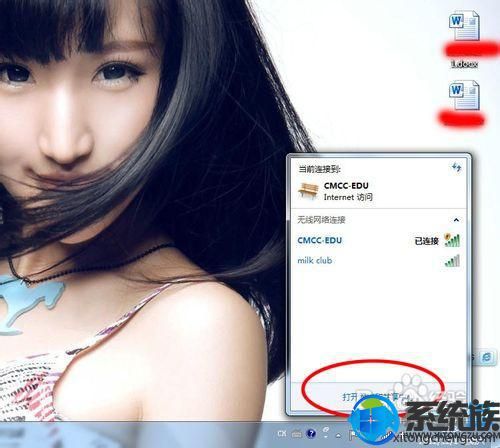The image size is (500, 448).
Task: Click the connected status text 已连接
Action: pos(426,241)
